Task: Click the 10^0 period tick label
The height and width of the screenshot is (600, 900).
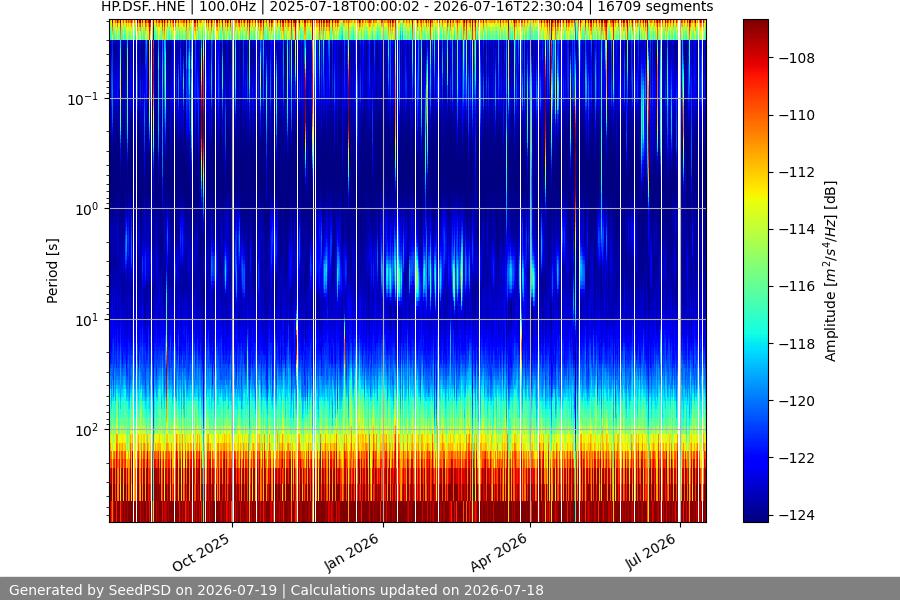Action: (x=87, y=210)
